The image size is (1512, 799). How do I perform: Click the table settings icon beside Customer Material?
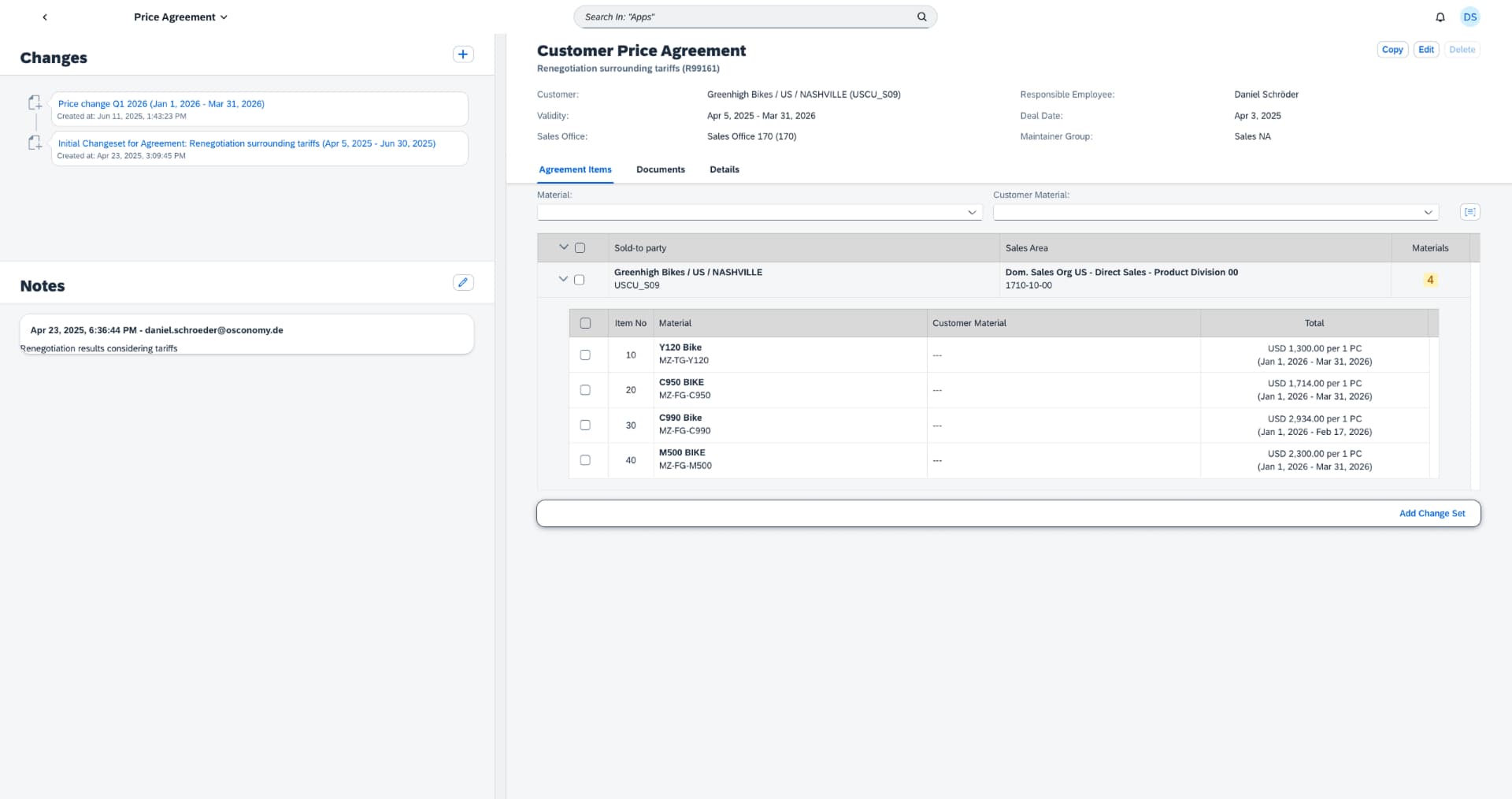1469,212
